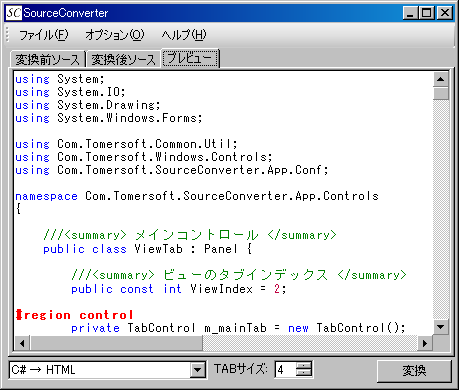Screen dimensions: 459x390
Task: Click the menu bar grip handle
Action: [x=8, y=35]
